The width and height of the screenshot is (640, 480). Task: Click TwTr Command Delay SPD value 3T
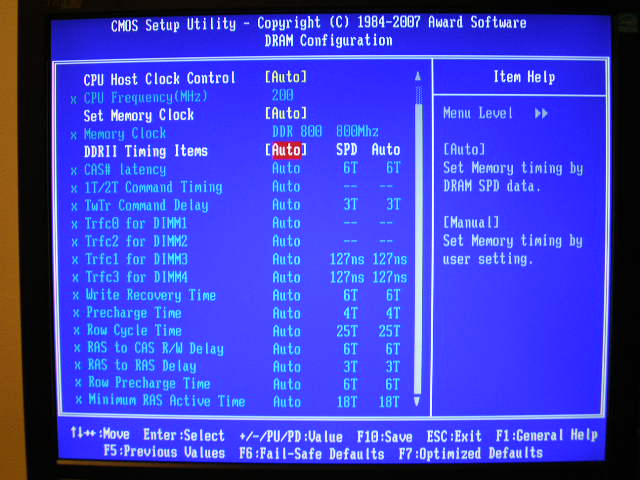(350, 204)
